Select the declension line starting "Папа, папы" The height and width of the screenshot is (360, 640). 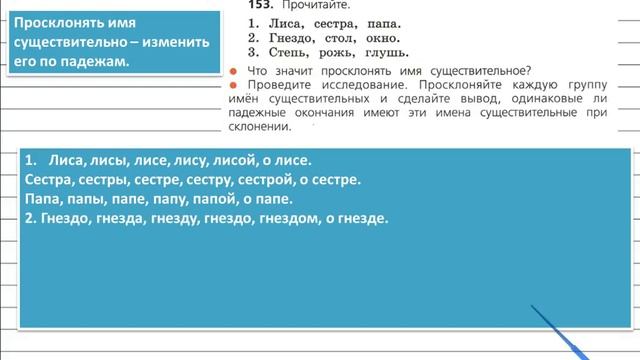coord(159,199)
